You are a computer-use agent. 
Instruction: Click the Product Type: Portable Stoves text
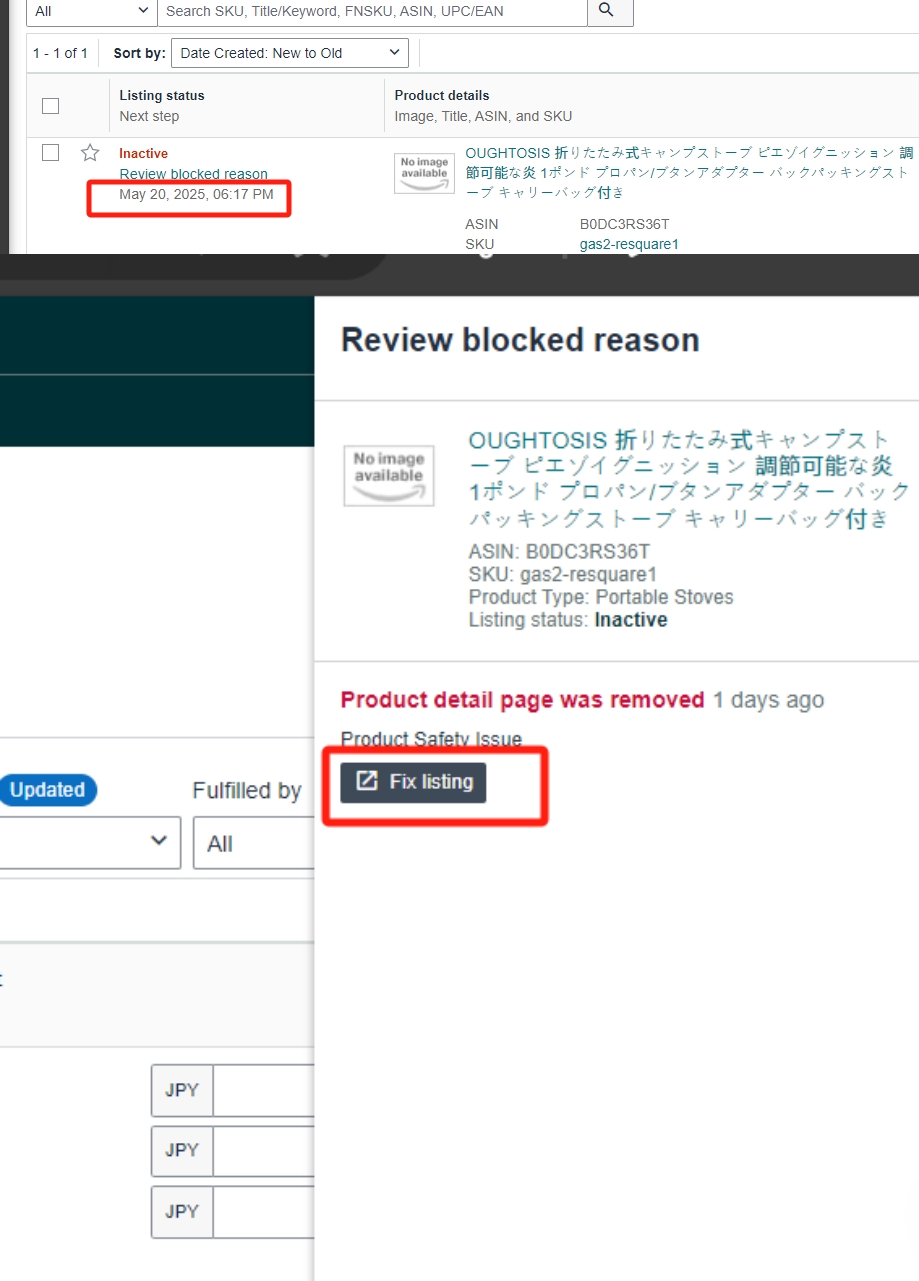601,597
